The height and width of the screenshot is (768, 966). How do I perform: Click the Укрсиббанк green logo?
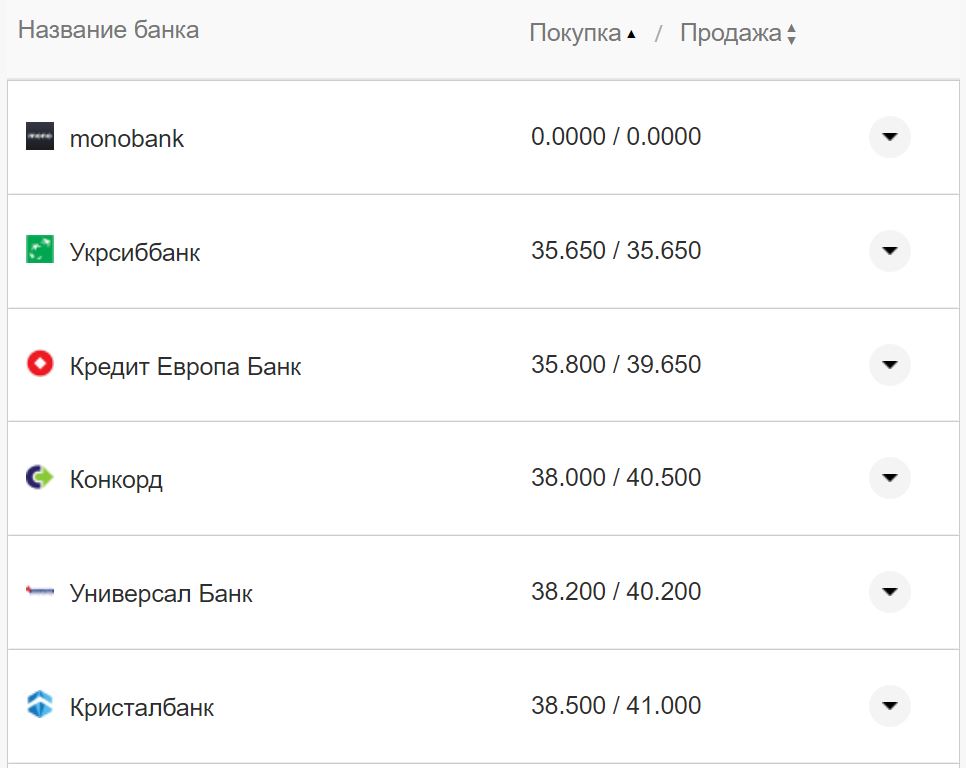pos(40,251)
